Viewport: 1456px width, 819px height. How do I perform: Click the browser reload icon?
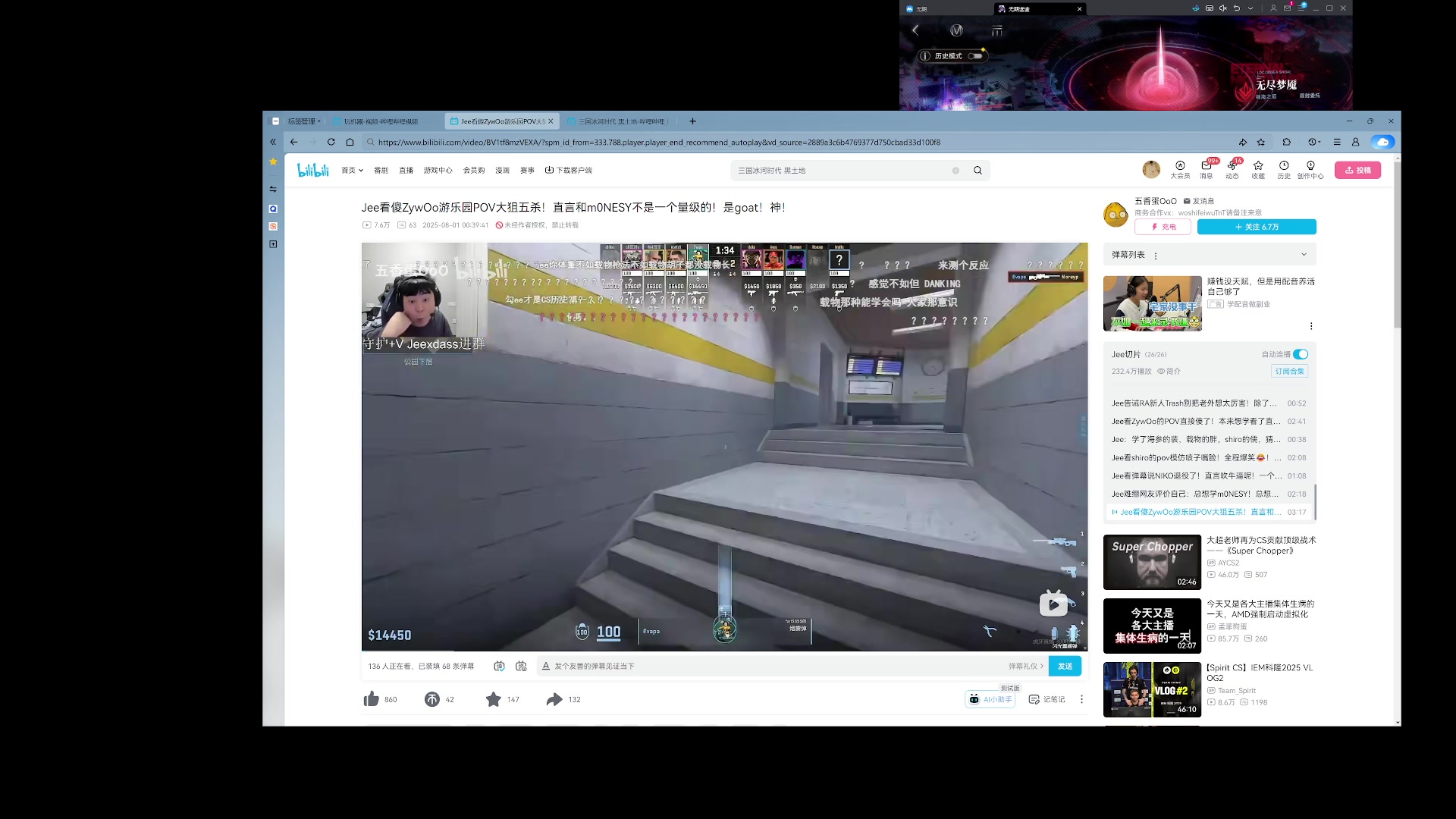[331, 142]
